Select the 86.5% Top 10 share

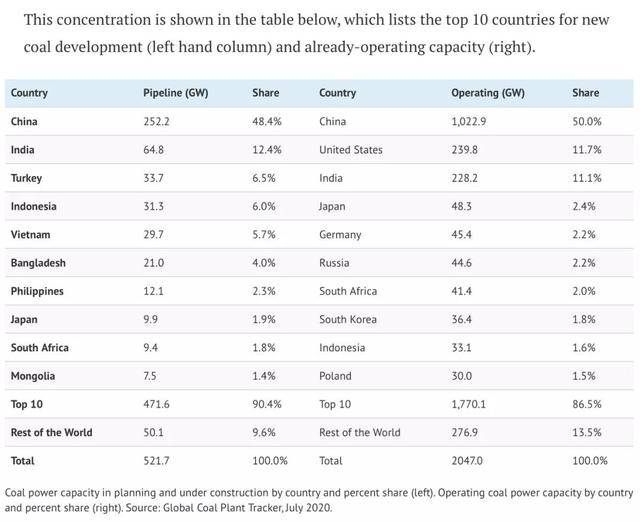(x=587, y=404)
